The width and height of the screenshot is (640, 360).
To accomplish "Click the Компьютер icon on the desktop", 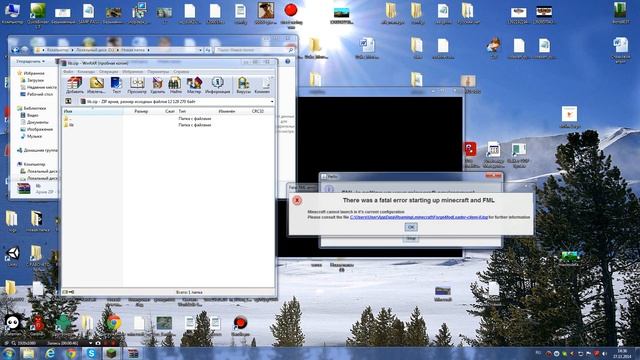I will pos(12,12).
